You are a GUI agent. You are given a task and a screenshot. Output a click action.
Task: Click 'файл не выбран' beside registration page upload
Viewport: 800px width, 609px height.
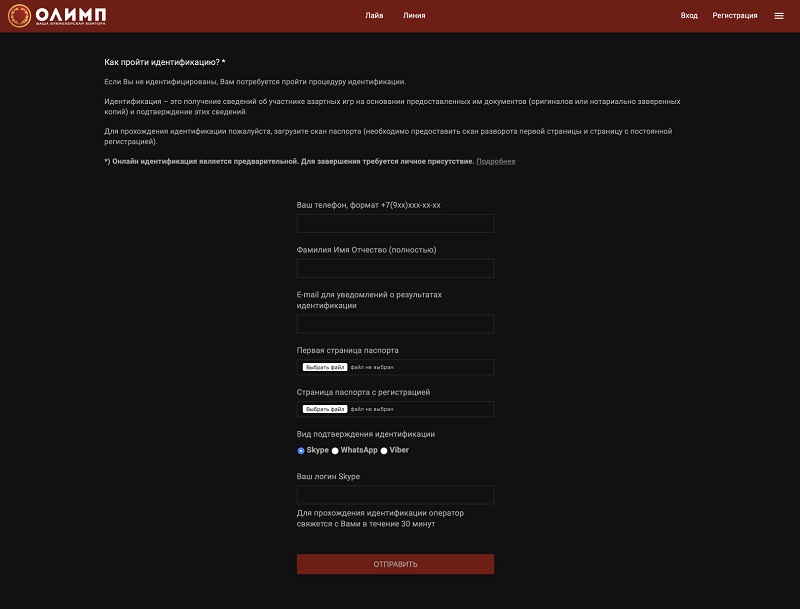pos(372,409)
